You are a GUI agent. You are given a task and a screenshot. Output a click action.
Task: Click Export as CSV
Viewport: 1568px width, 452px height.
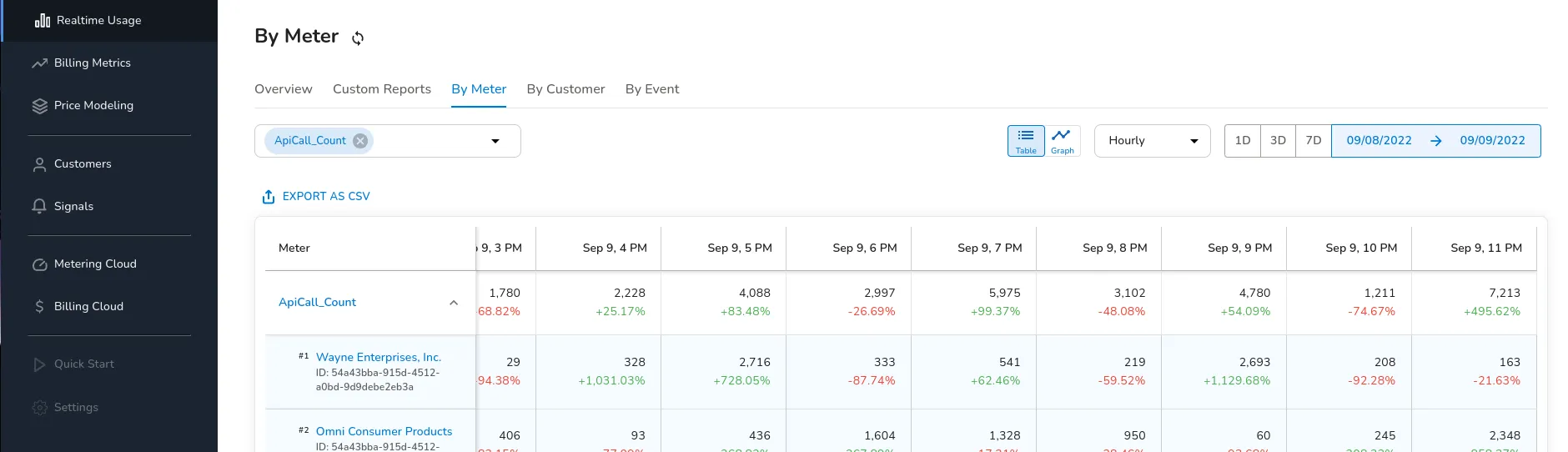316,197
